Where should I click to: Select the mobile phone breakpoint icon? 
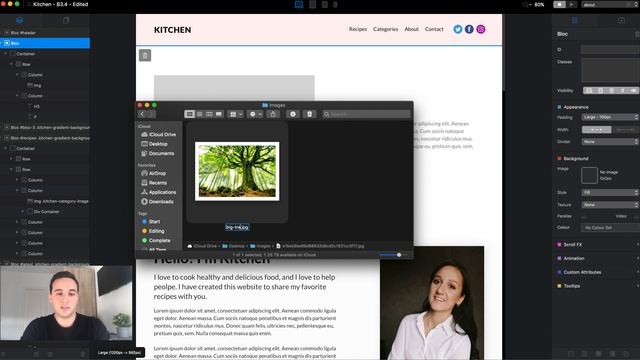click(336, 4)
